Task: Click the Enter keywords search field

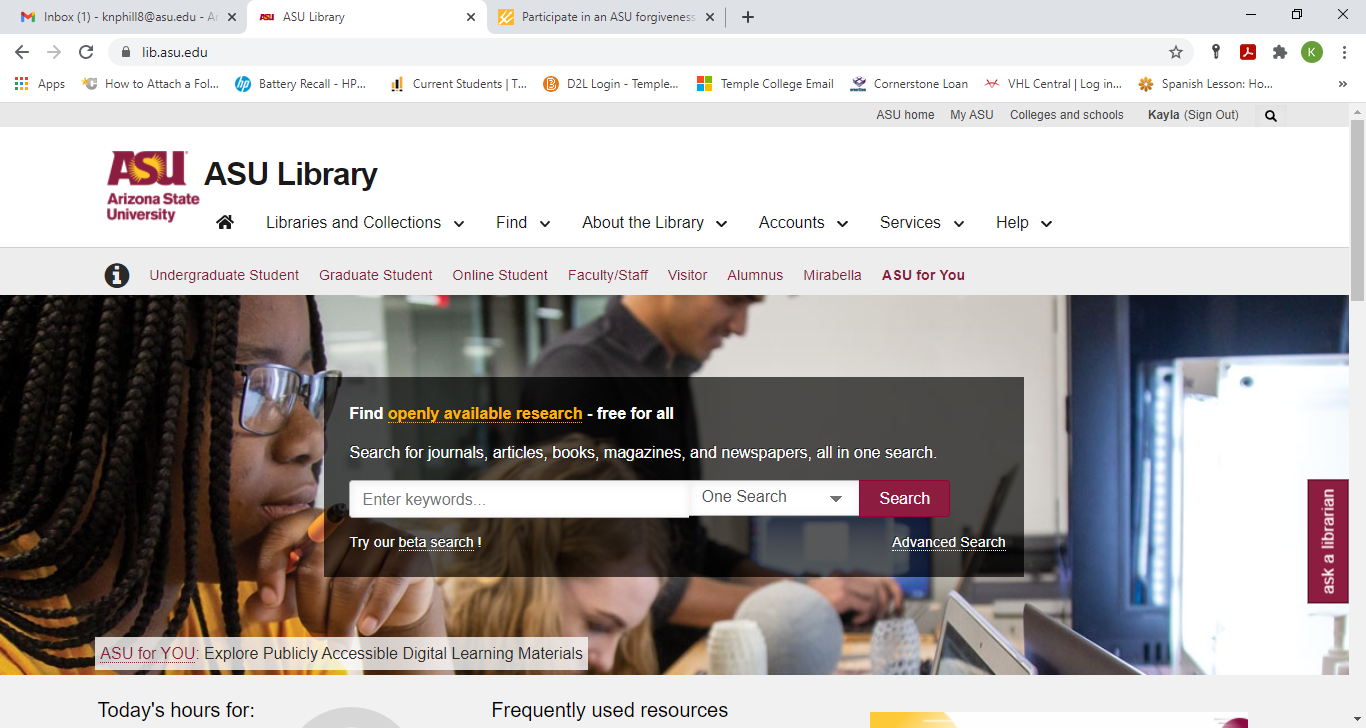Action: click(x=518, y=499)
